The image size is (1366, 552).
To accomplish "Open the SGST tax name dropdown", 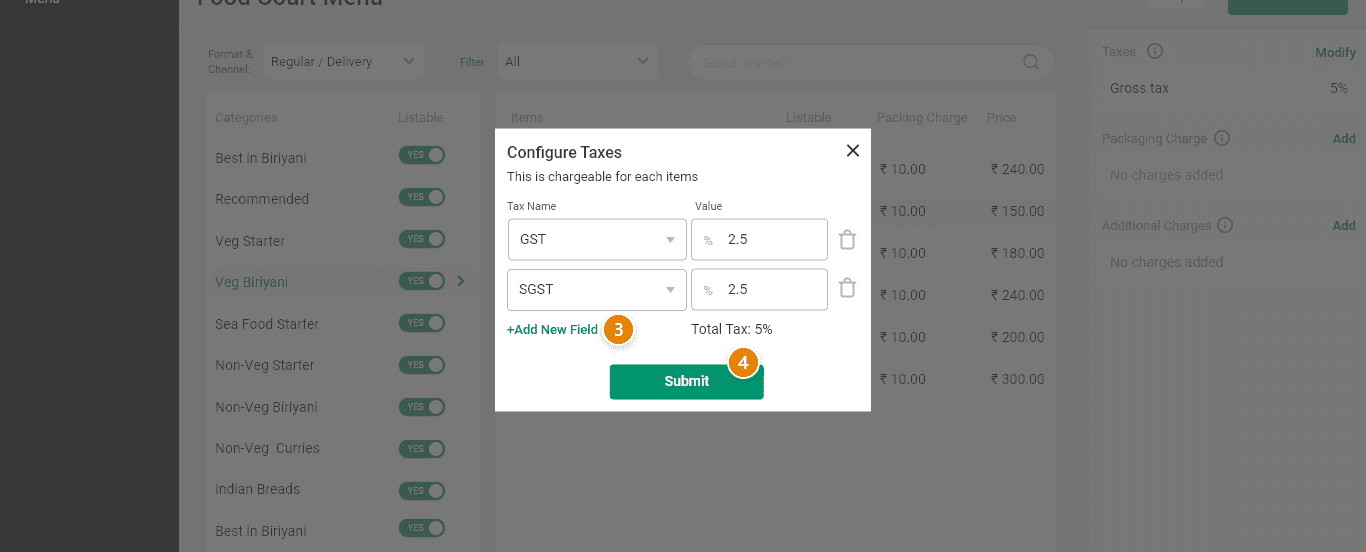I will click(596, 290).
